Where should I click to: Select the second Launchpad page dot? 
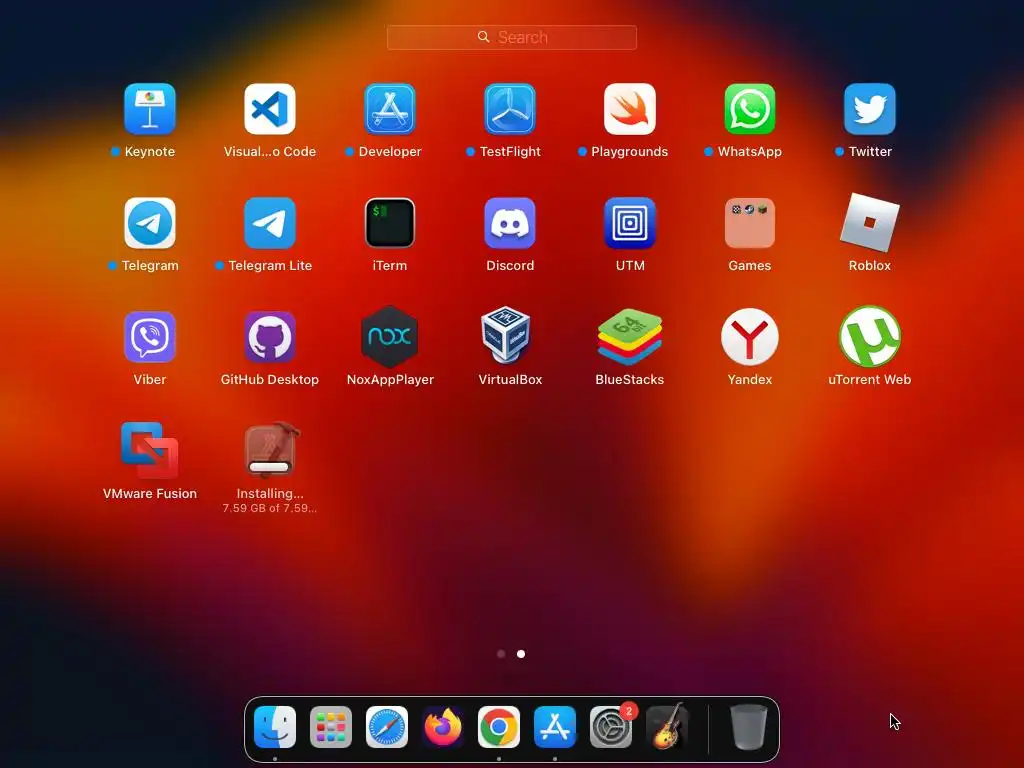coord(521,654)
